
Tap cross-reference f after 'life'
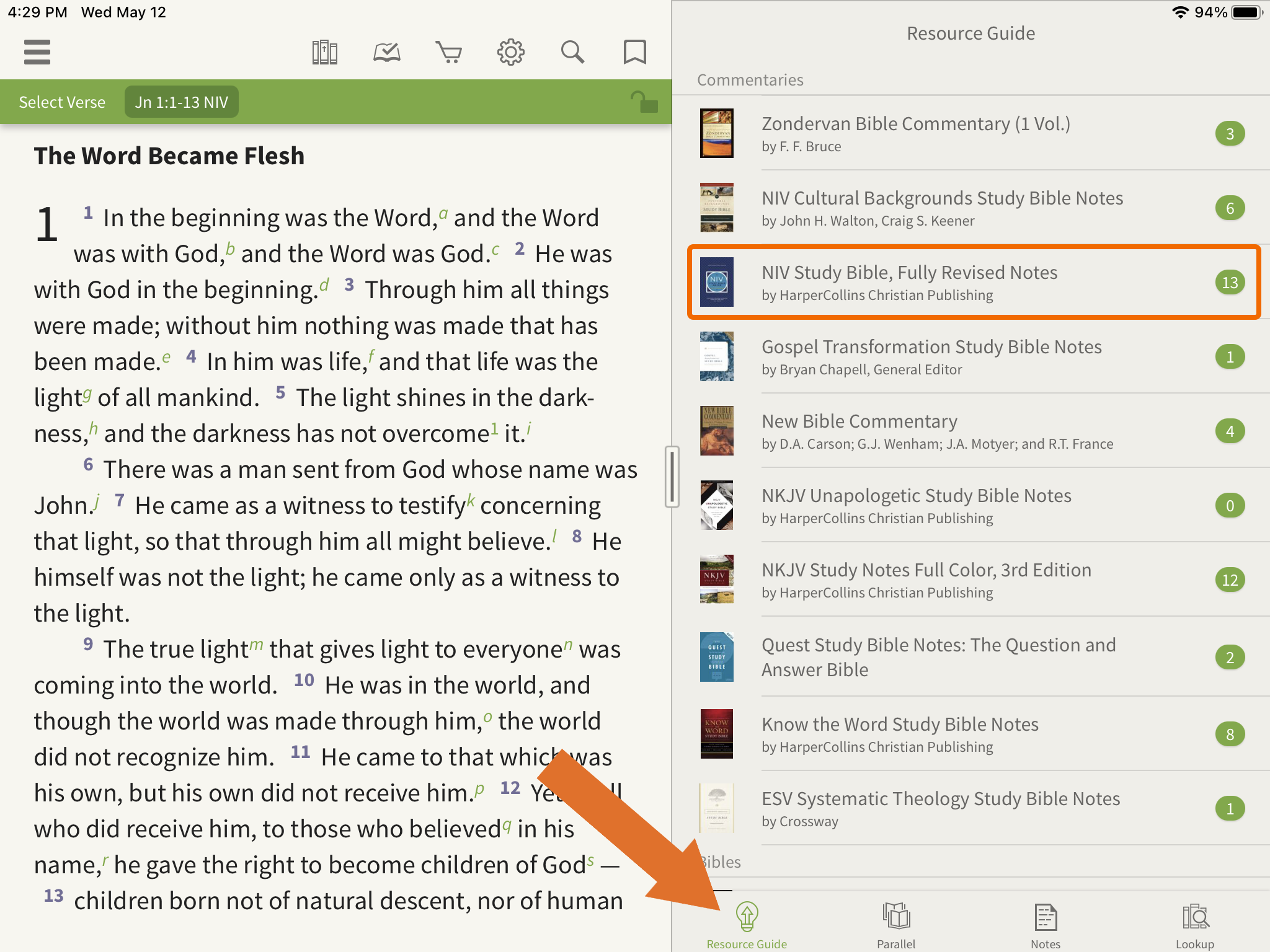(371, 357)
